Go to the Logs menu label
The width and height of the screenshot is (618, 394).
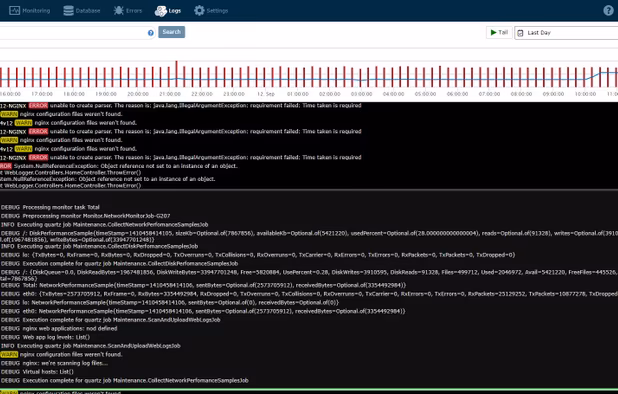(x=175, y=11)
